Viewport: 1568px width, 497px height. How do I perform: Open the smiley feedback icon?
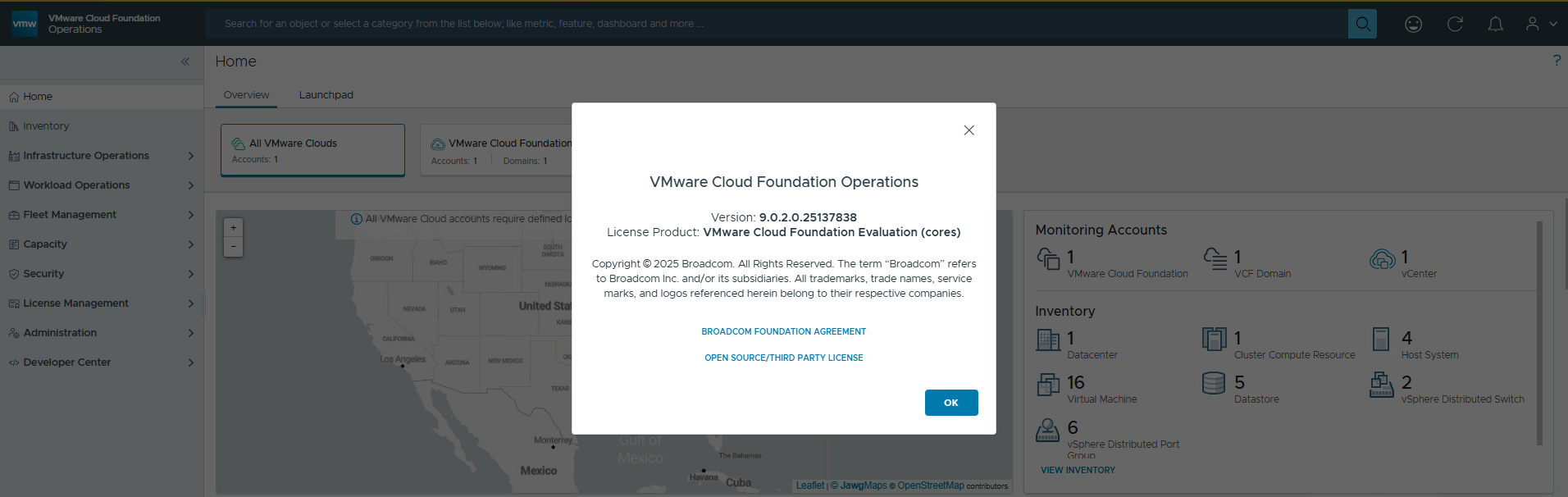point(1413,24)
